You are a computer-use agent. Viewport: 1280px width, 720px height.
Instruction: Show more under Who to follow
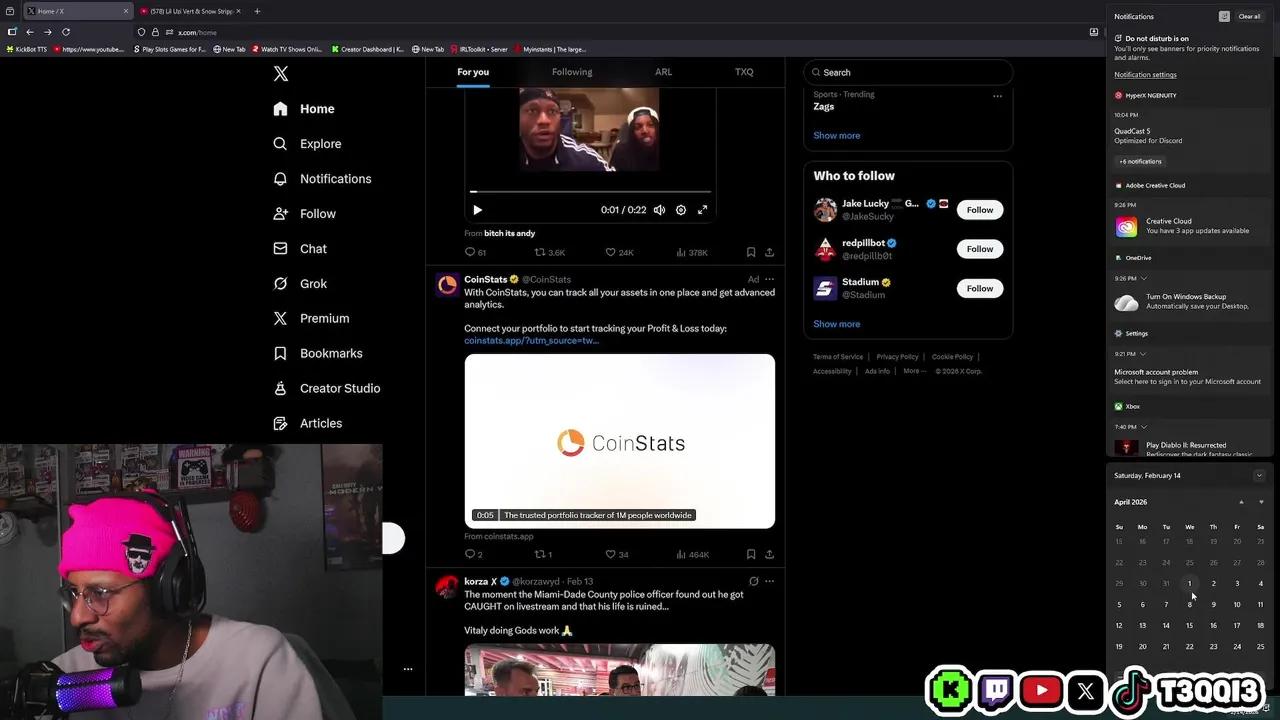(836, 324)
